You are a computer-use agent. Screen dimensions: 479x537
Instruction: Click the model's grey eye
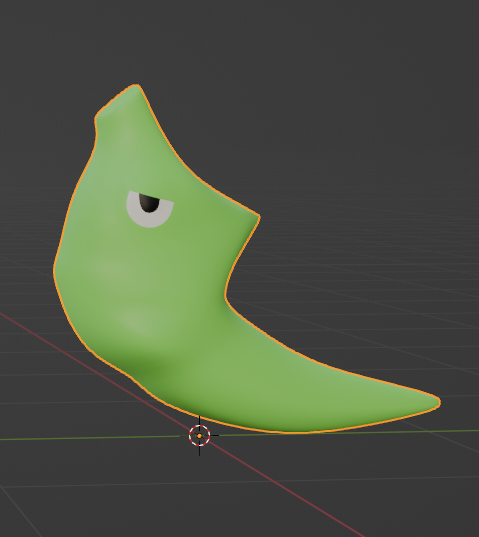[x=150, y=209]
